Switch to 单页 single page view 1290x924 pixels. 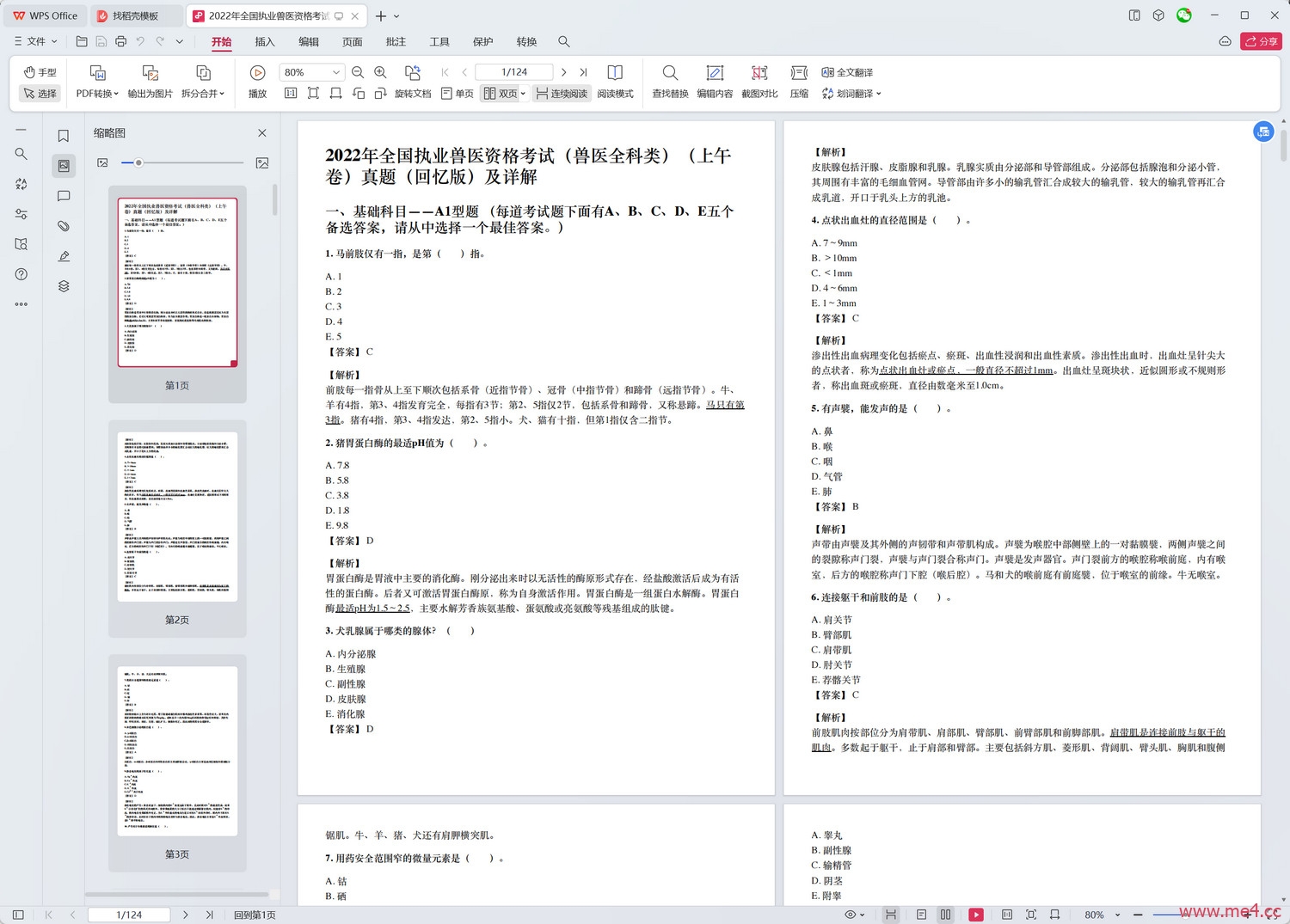pyautogui.click(x=458, y=93)
